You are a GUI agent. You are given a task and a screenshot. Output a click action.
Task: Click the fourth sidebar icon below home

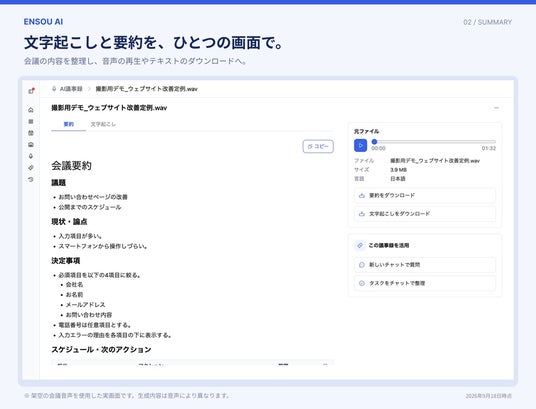click(x=31, y=145)
